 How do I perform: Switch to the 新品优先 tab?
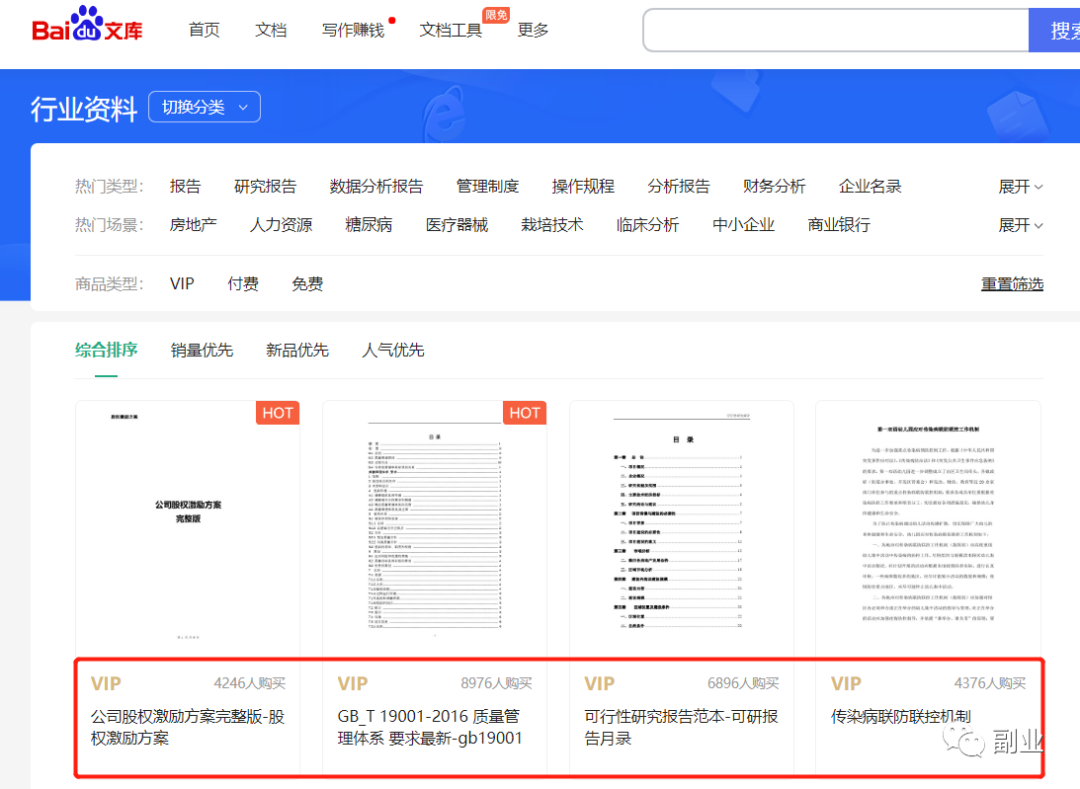298,350
